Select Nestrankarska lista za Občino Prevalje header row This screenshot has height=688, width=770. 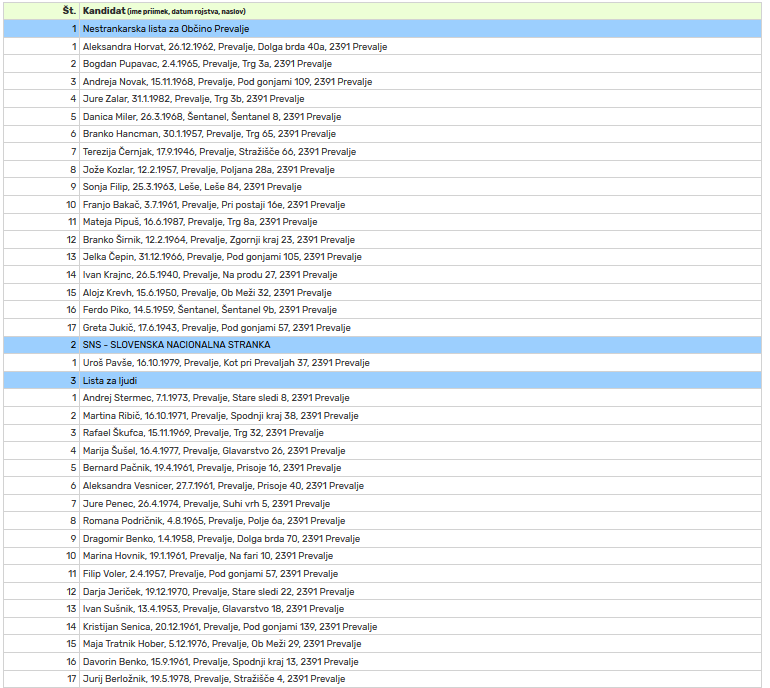pos(166,29)
